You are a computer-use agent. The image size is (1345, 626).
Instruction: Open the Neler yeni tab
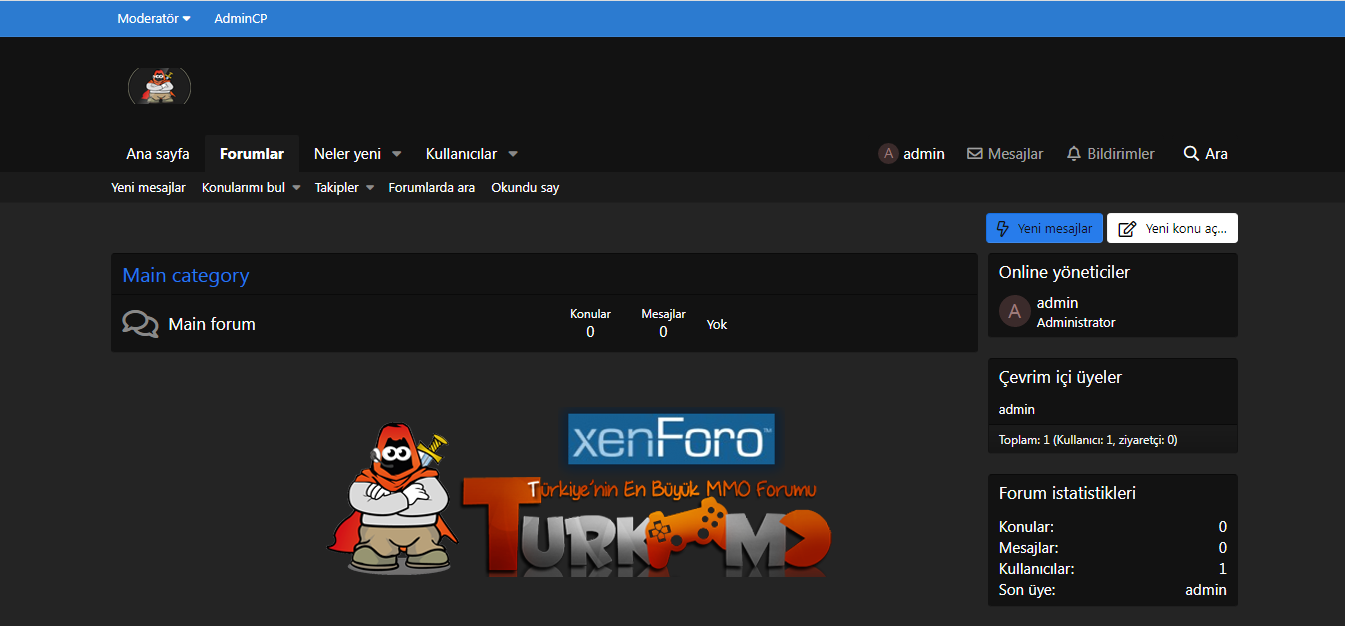[x=347, y=154]
